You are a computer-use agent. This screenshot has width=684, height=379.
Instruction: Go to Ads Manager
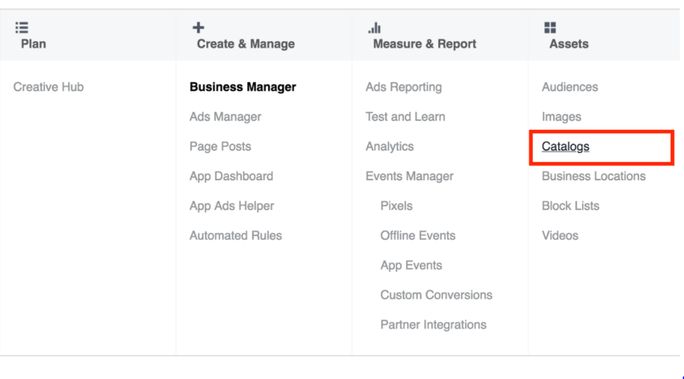point(225,117)
